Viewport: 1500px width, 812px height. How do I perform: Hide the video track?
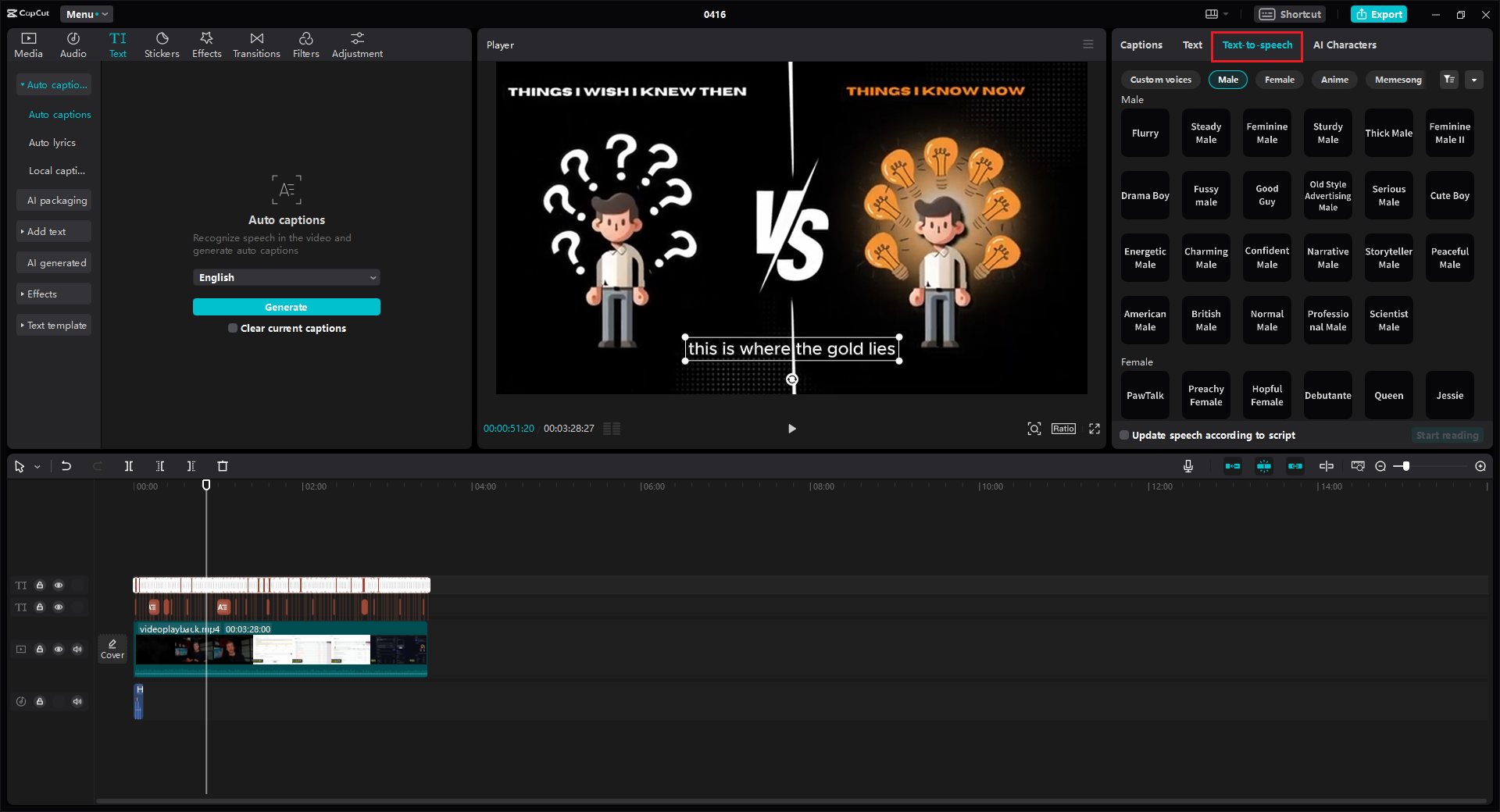59,649
